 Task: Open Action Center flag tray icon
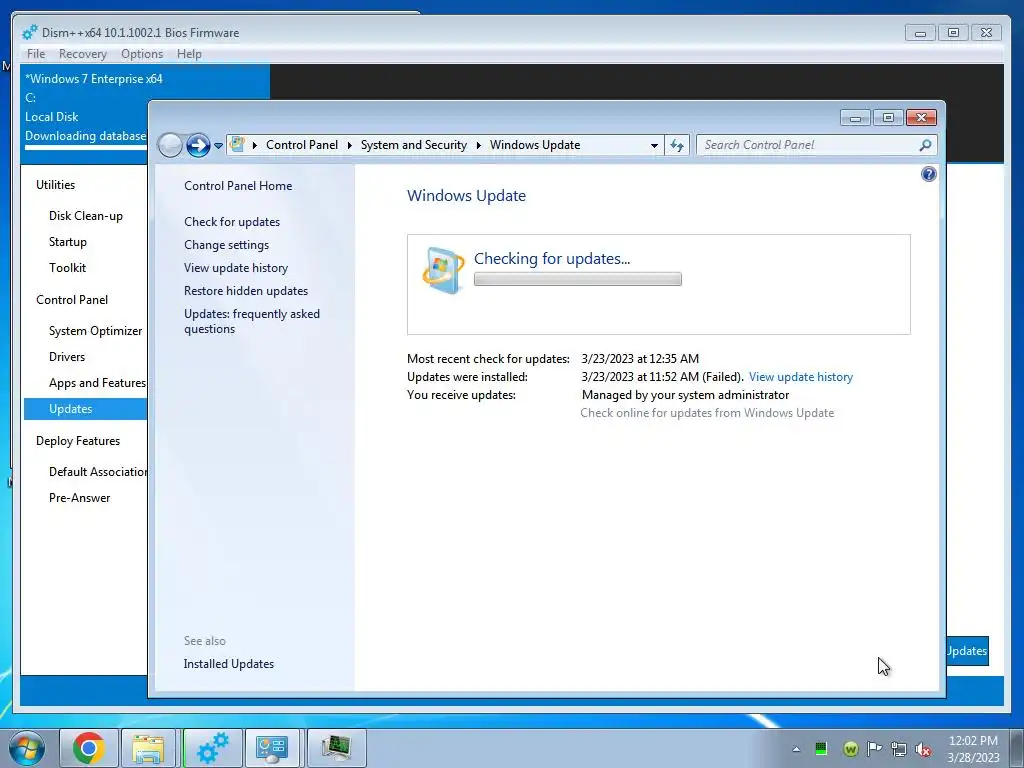click(874, 748)
